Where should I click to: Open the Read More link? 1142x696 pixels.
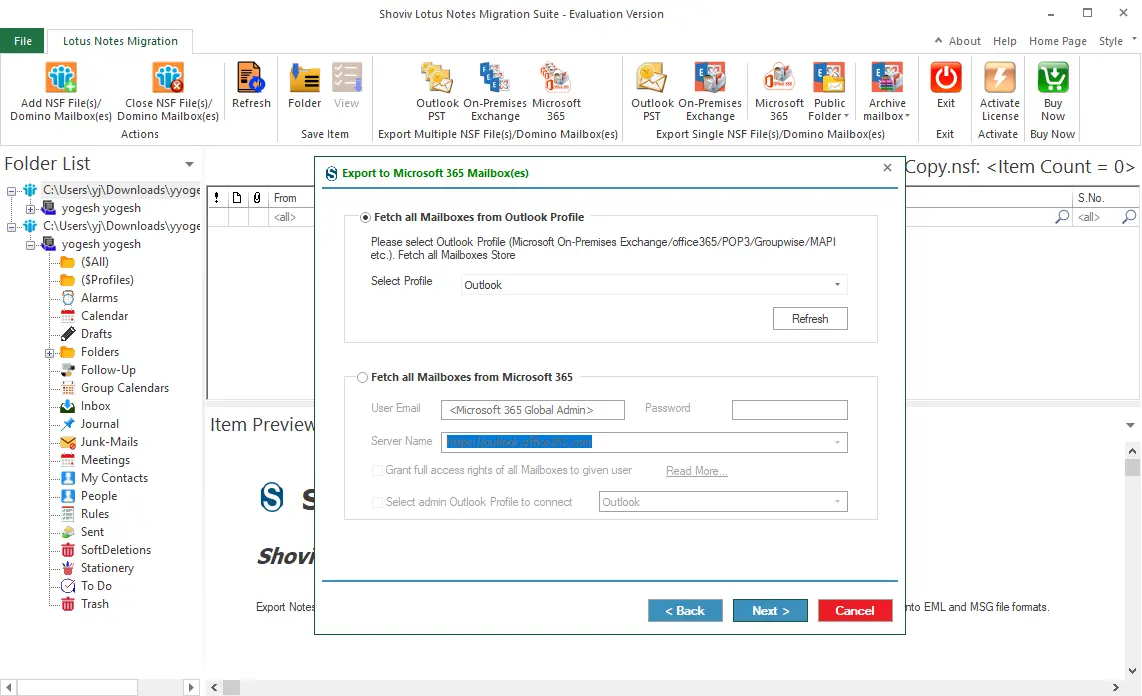[696, 471]
